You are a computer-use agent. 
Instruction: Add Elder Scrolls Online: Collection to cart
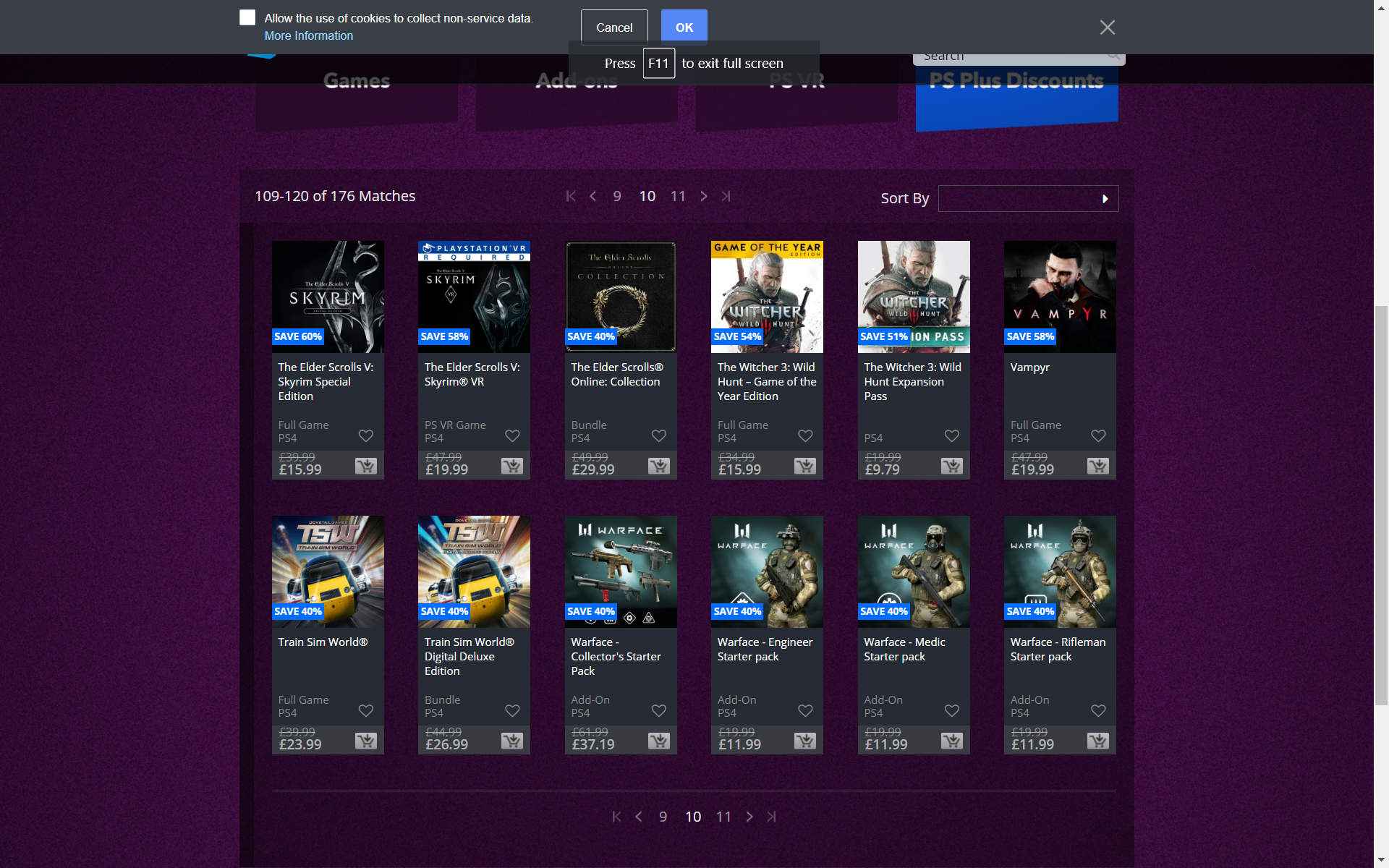pyautogui.click(x=659, y=466)
